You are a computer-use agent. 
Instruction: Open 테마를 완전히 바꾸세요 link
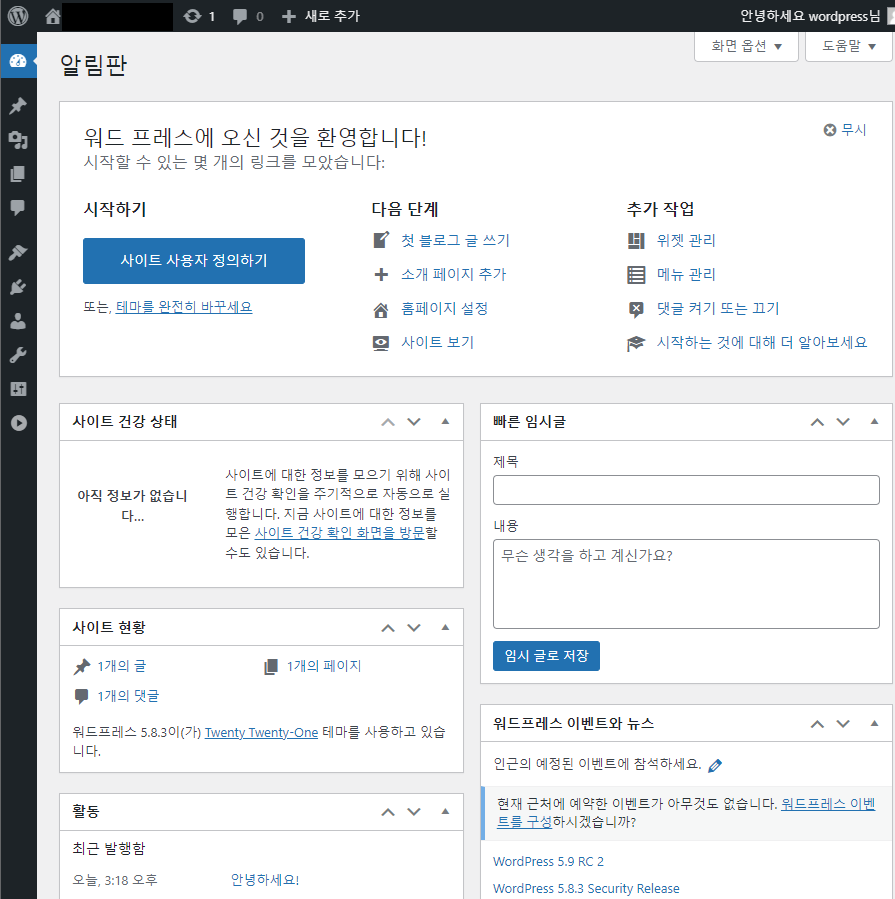pyautogui.click(x=183, y=307)
